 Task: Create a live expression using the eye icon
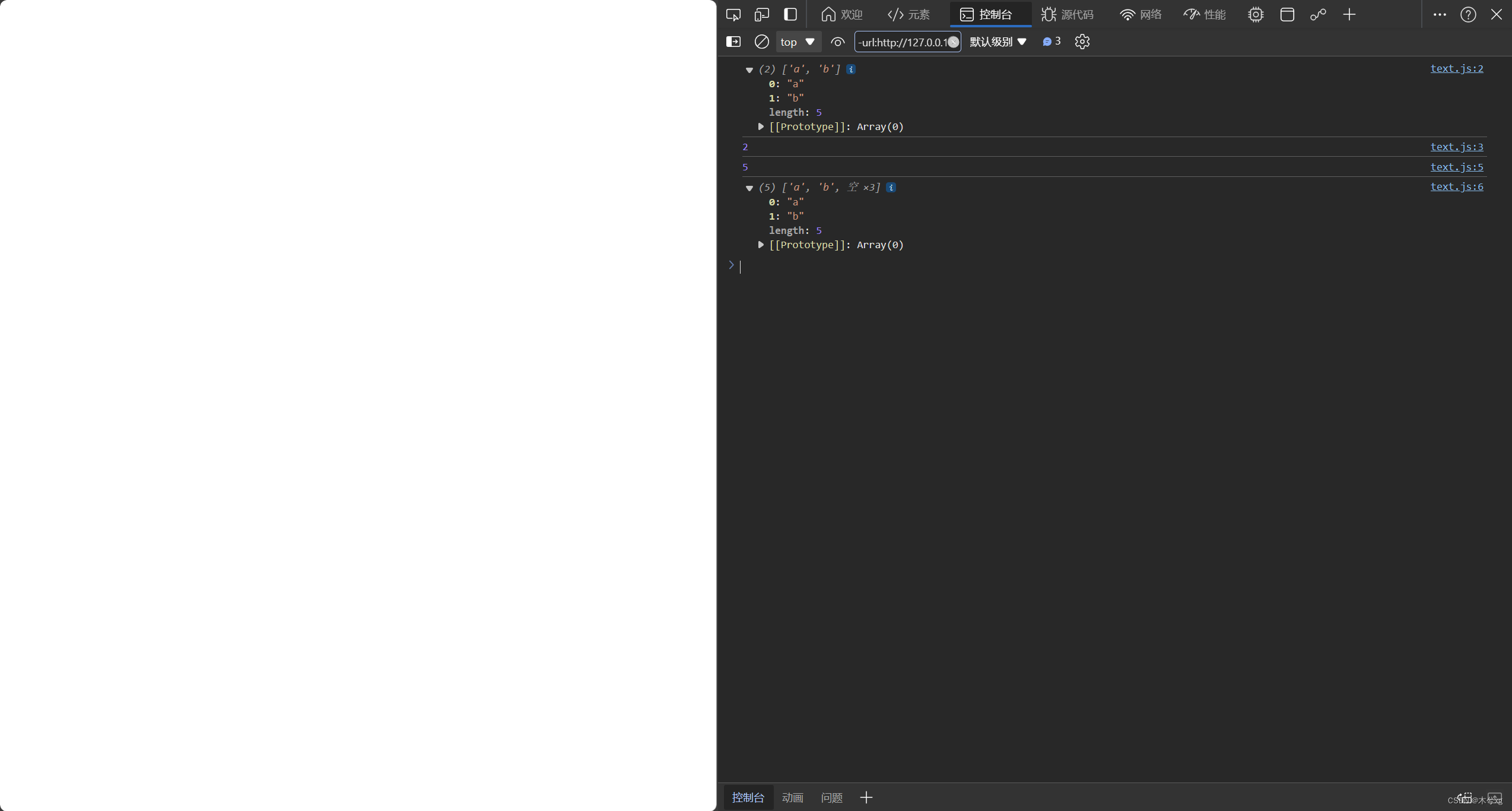pyautogui.click(x=837, y=42)
